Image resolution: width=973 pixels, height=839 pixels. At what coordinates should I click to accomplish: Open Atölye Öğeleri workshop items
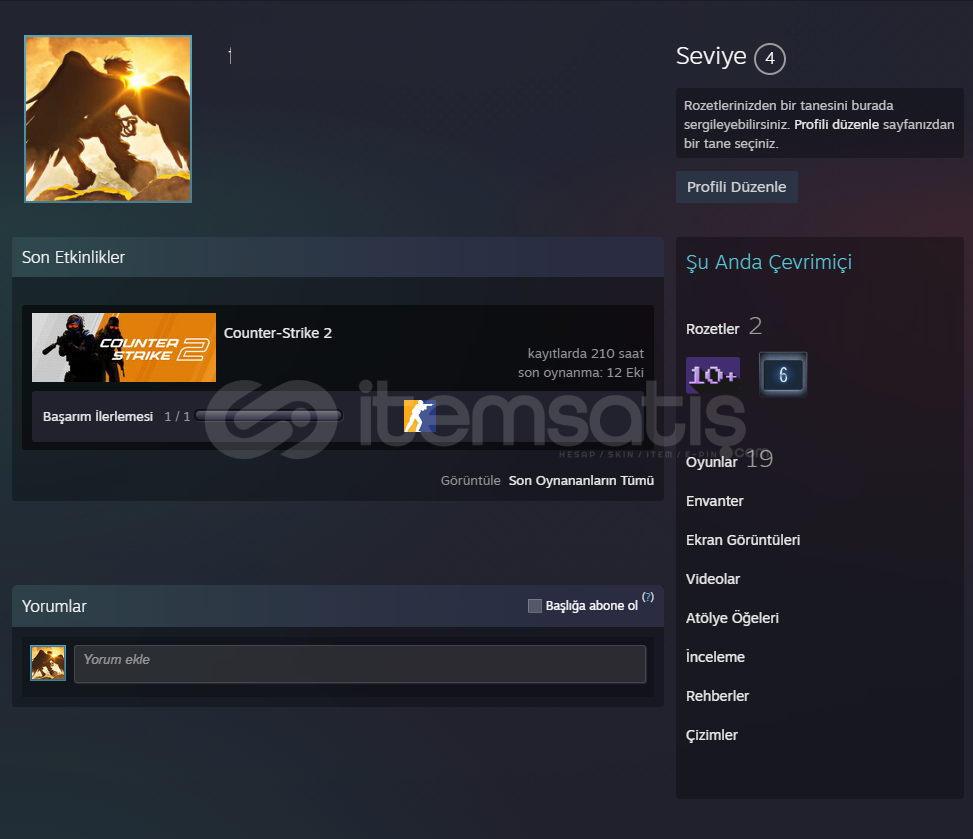tap(732, 618)
